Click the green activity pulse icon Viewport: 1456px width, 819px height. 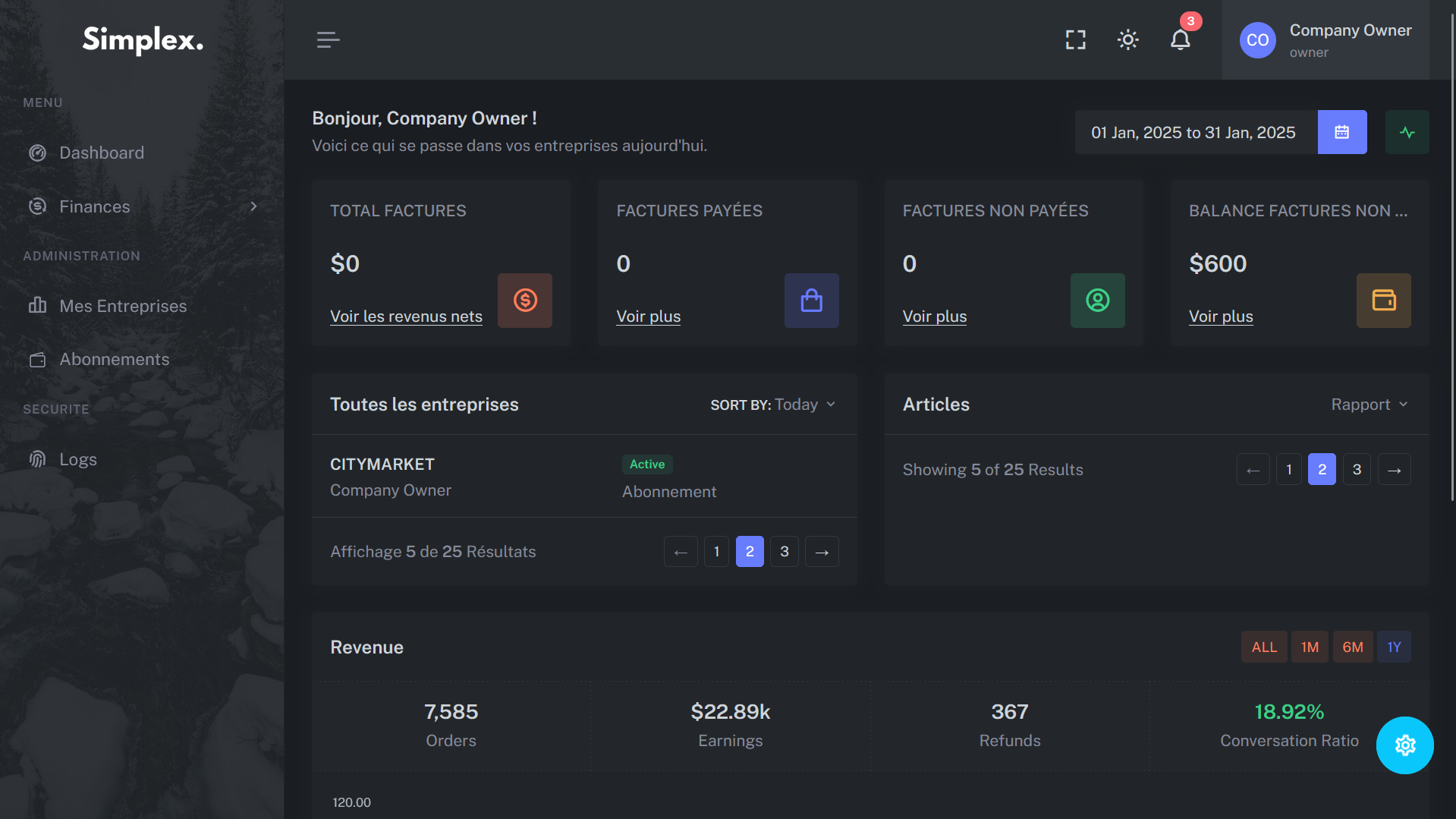coord(1407,132)
